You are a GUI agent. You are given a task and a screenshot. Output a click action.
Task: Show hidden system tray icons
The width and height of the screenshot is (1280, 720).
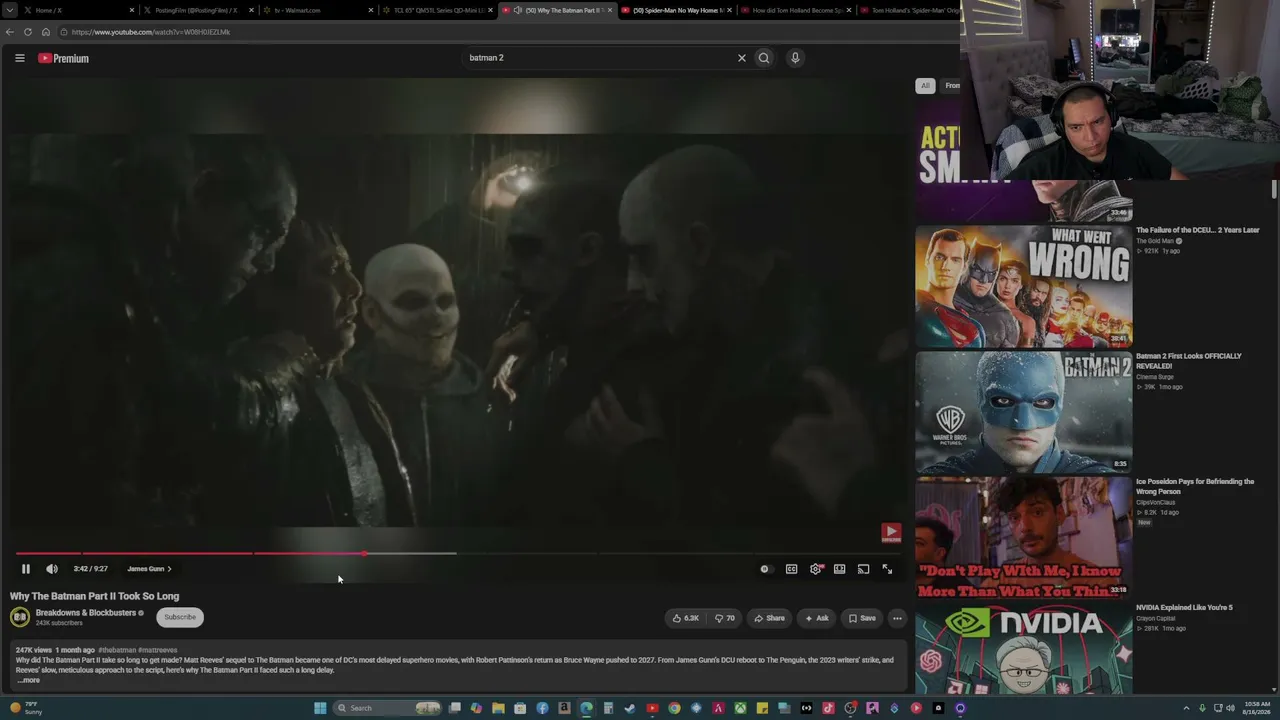pos(1188,708)
